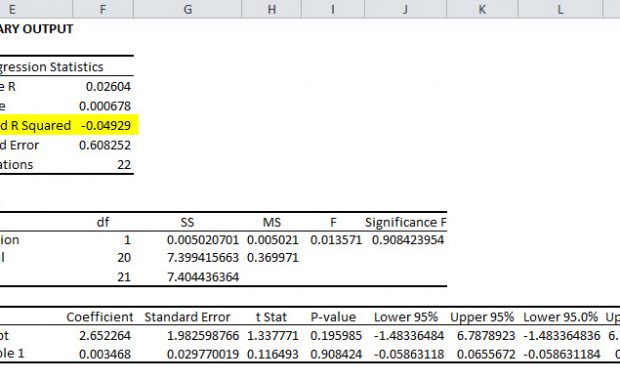This screenshot has width=620, height=380.
Task: Select Lower 95.0% cell -0.058631184
Action: click(561, 354)
